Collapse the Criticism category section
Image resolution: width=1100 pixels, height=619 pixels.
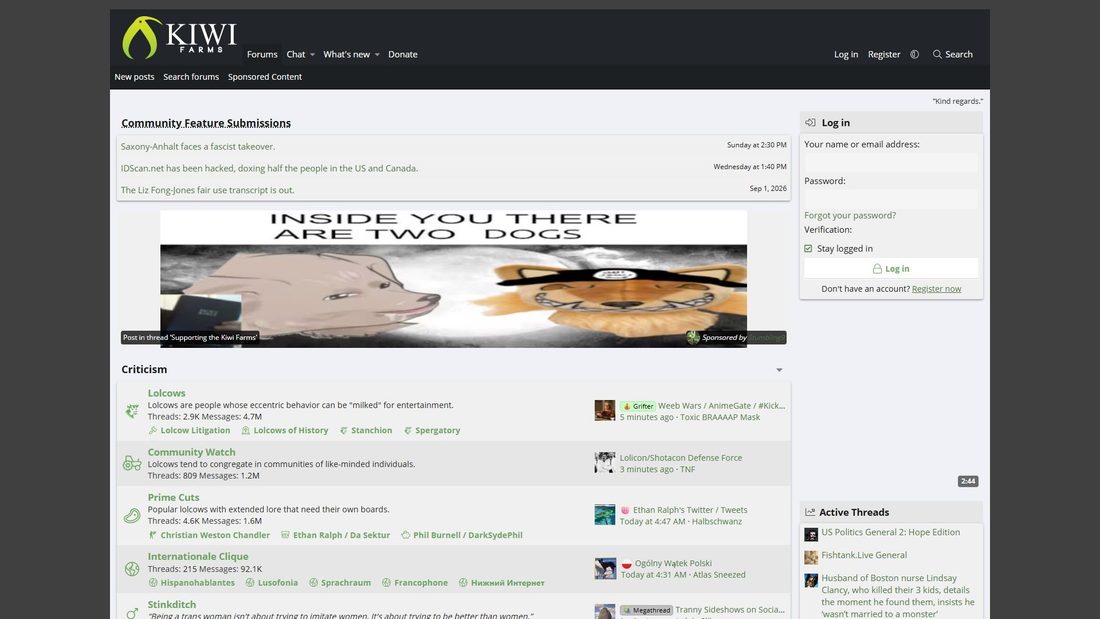[x=779, y=370]
